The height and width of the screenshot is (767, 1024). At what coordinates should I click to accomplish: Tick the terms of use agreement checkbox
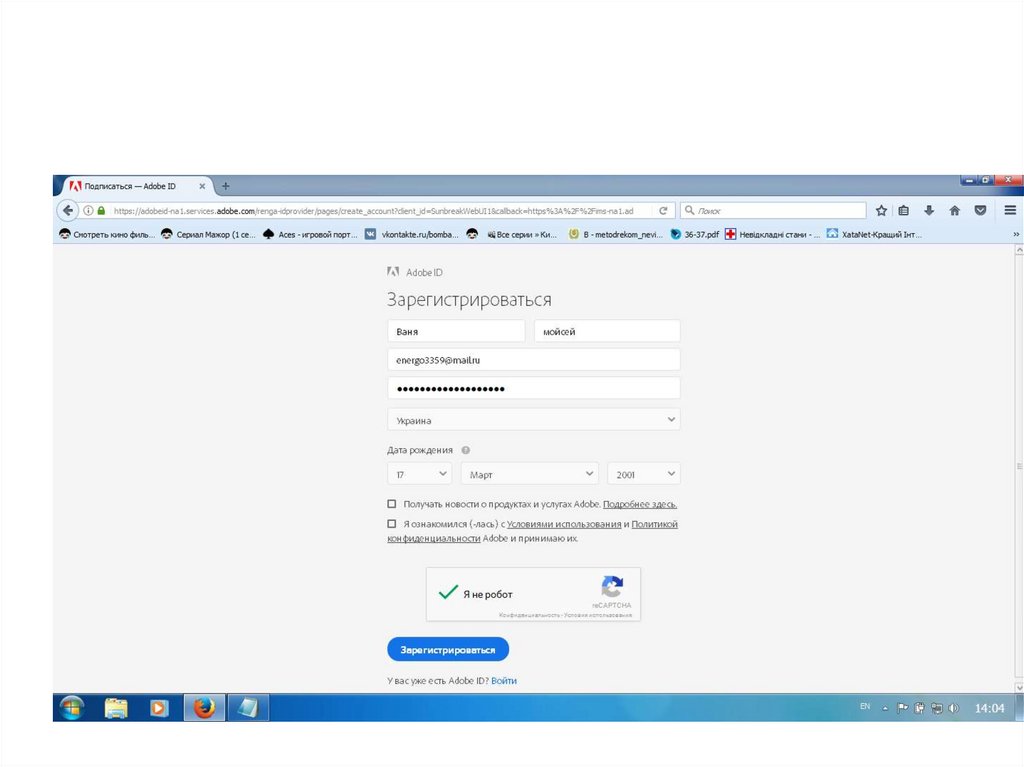392,523
